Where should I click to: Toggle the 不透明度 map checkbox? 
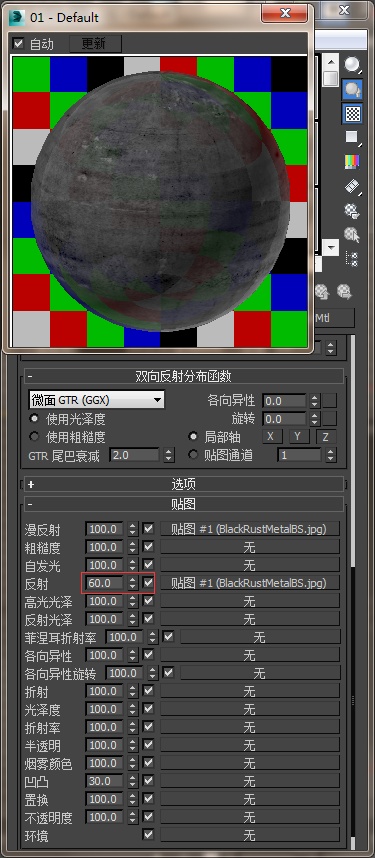tap(148, 817)
